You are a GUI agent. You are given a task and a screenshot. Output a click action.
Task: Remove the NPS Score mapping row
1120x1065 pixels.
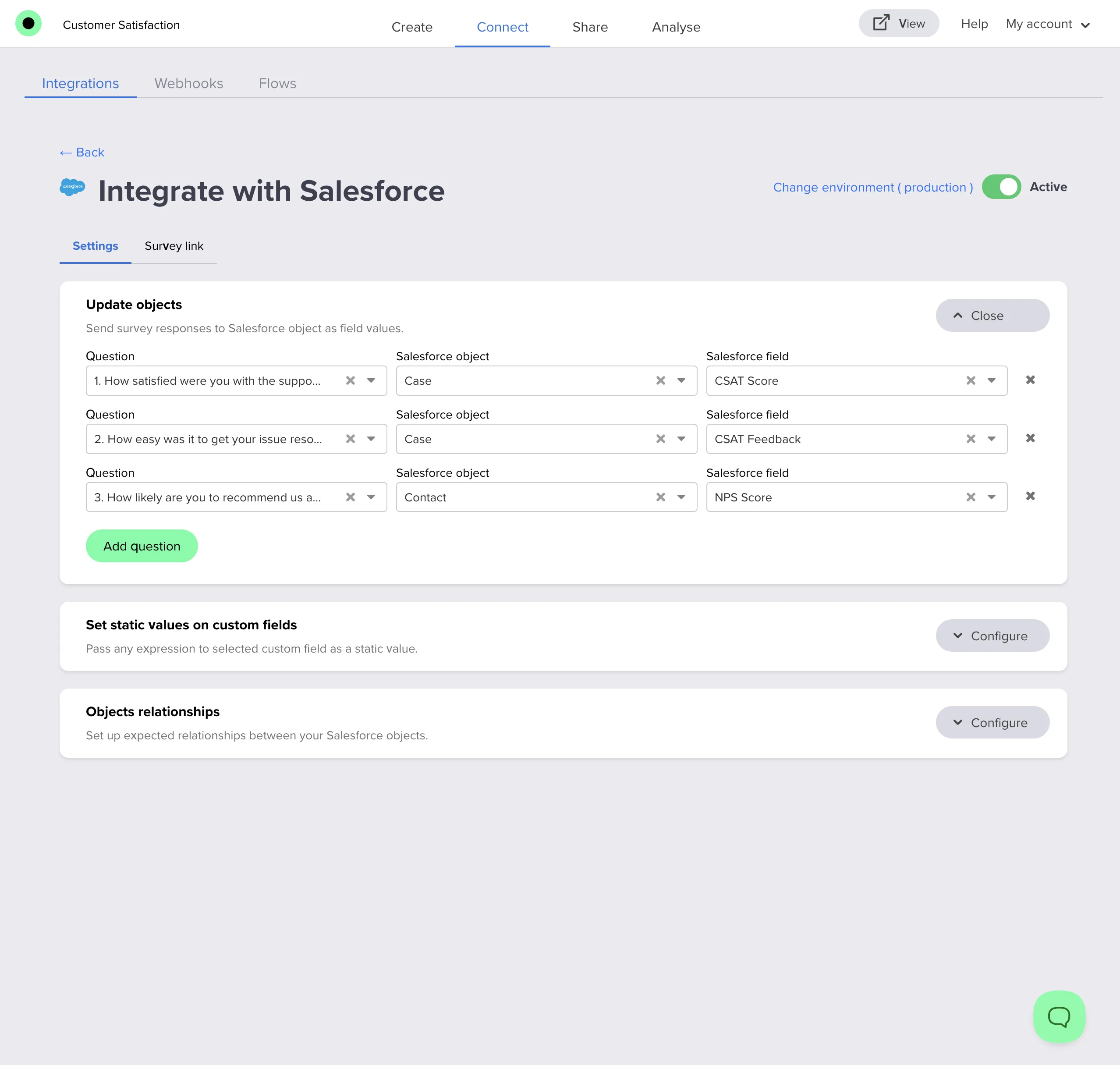coord(1031,496)
